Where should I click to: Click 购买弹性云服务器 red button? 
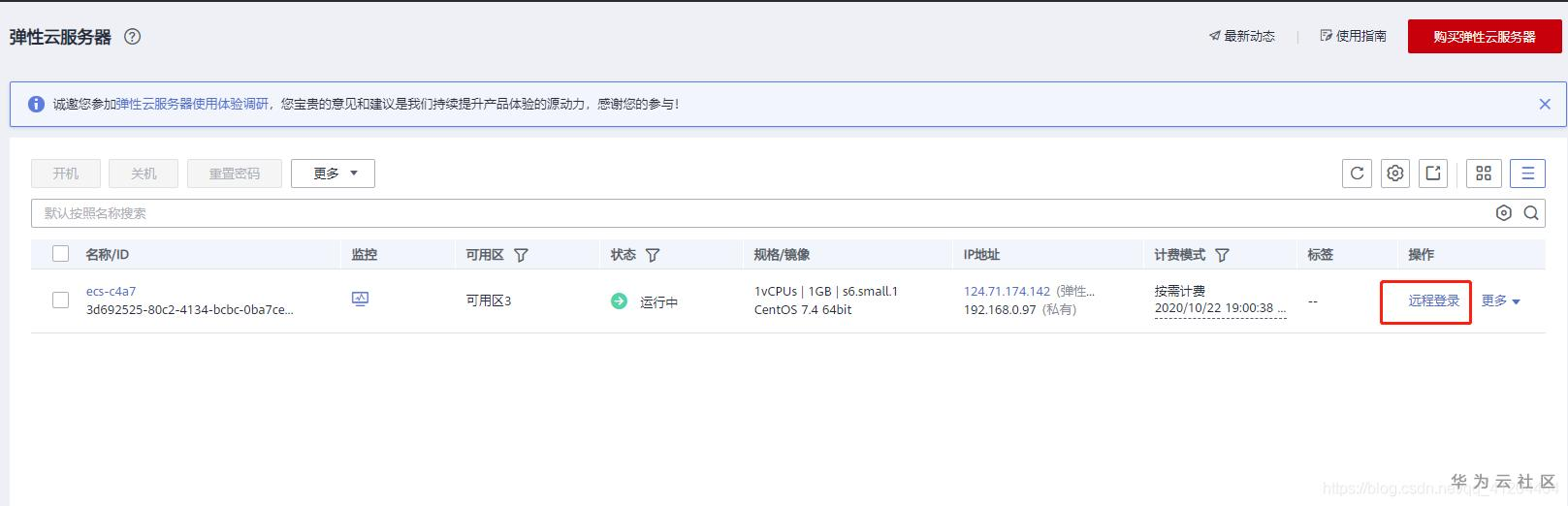(x=1485, y=36)
